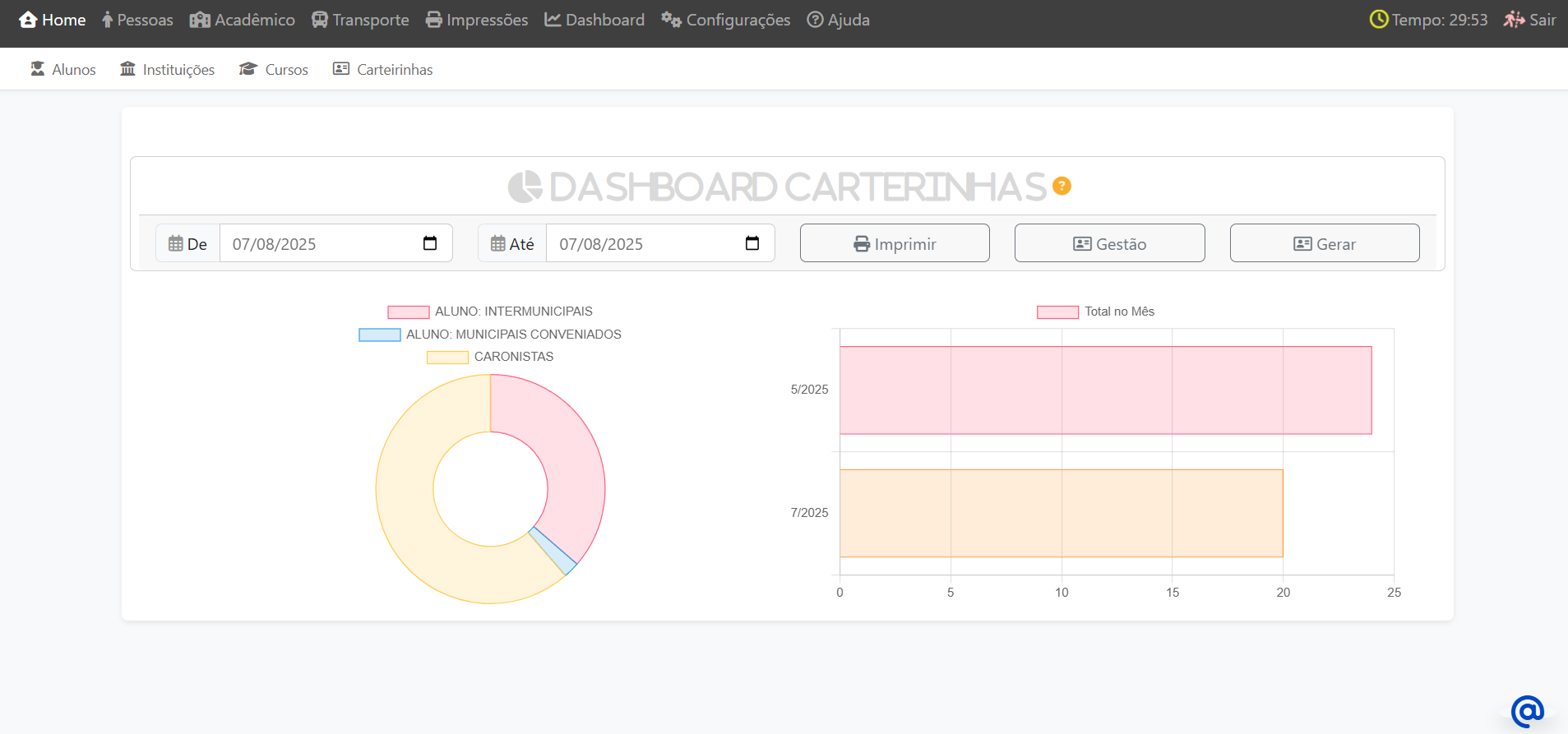Click the orange help question mark icon

[1062, 187]
